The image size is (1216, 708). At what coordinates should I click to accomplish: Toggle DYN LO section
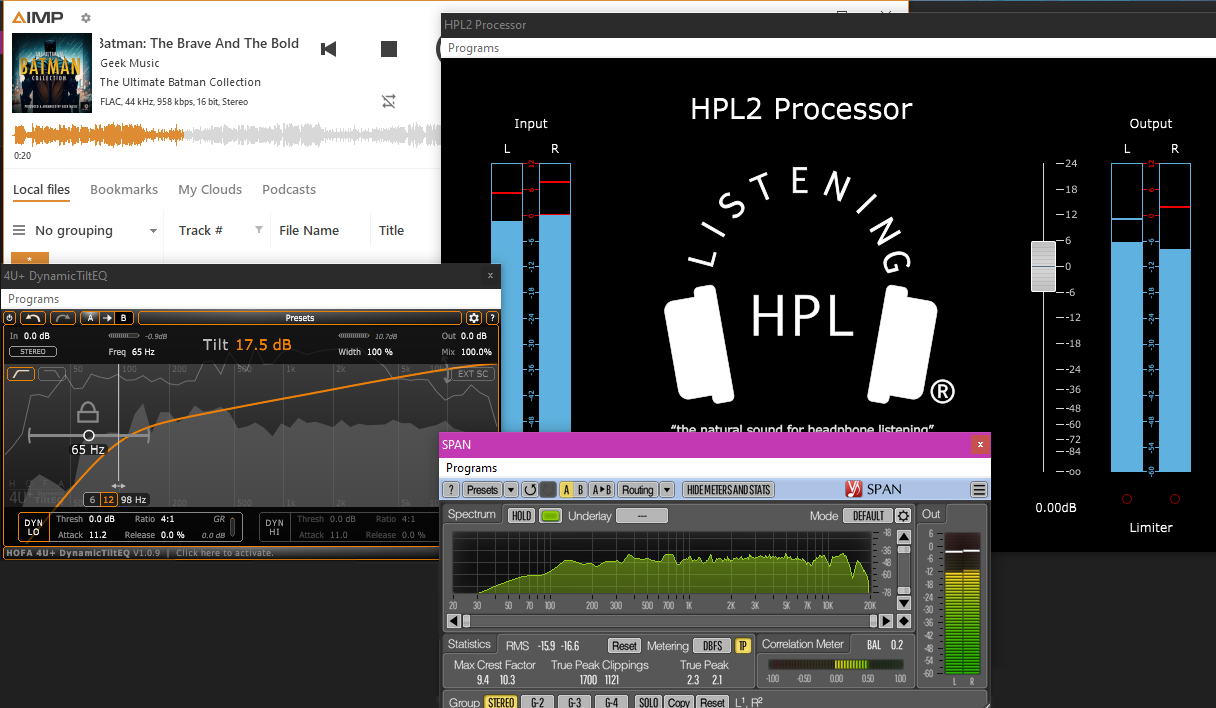coord(34,527)
